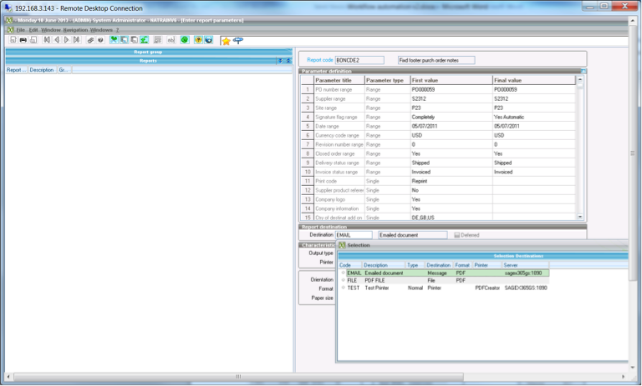
Task: Click the Selection window logo icon
Action: pos(342,245)
